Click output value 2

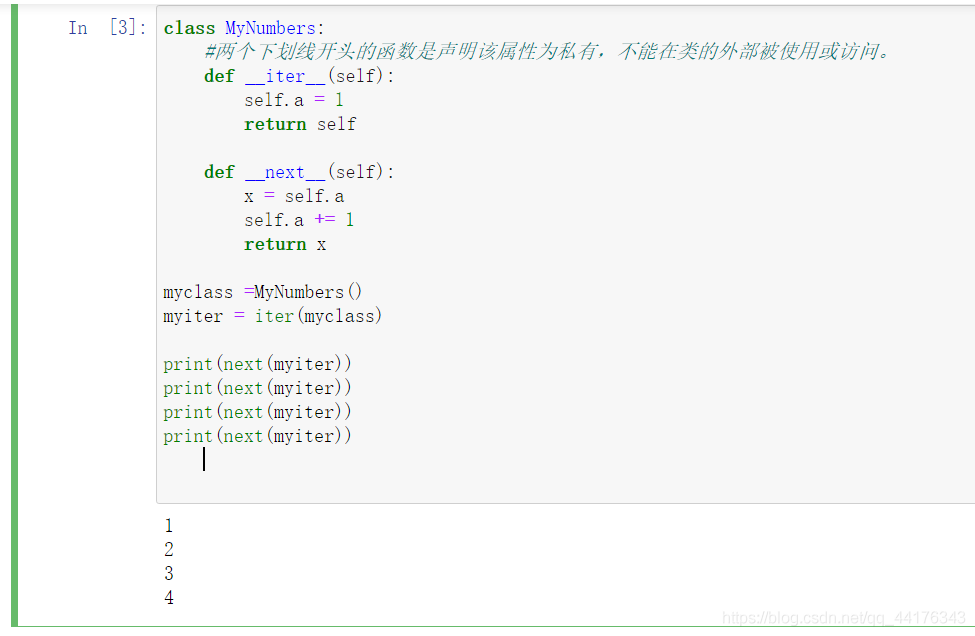(x=169, y=550)
